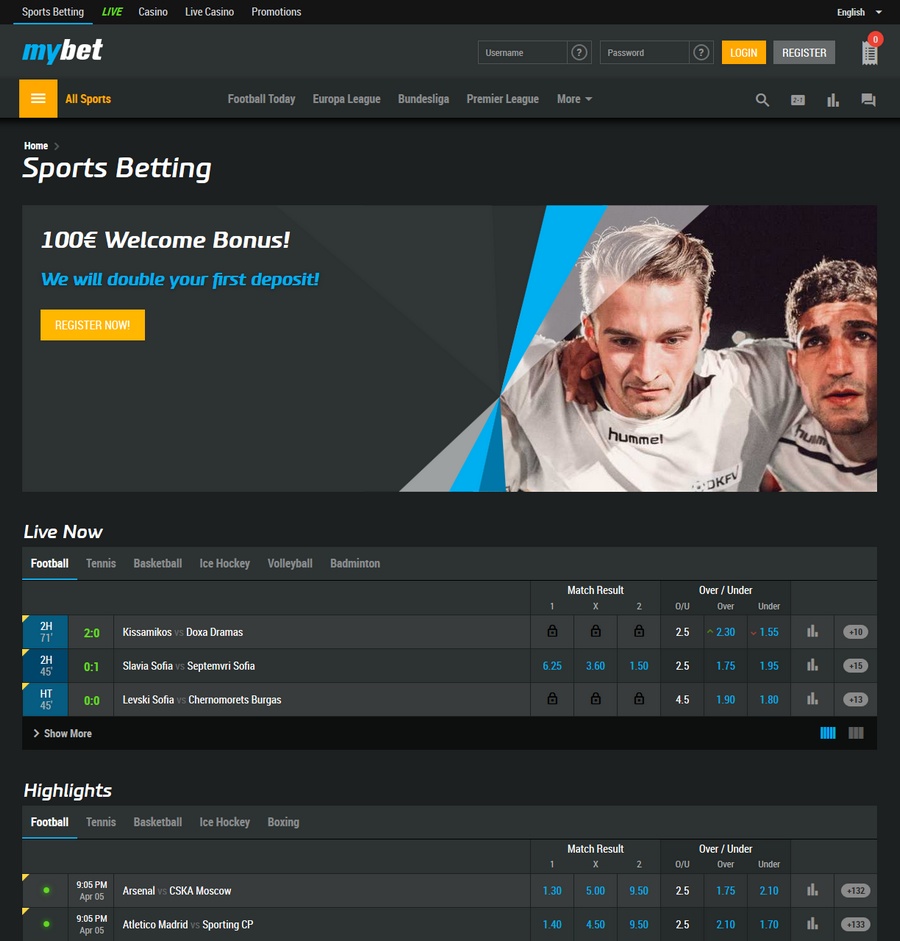
Task: Select 6.25 odds for Slavia Sofia win
Action: (x=552, y=666)
